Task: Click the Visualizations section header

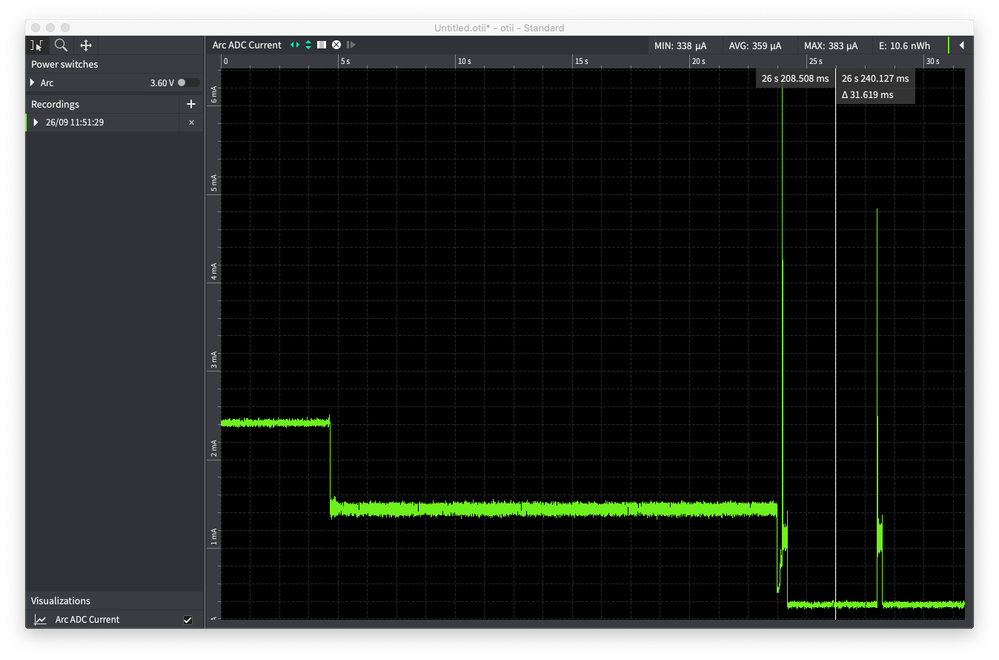Action: (x=61, y=601)
